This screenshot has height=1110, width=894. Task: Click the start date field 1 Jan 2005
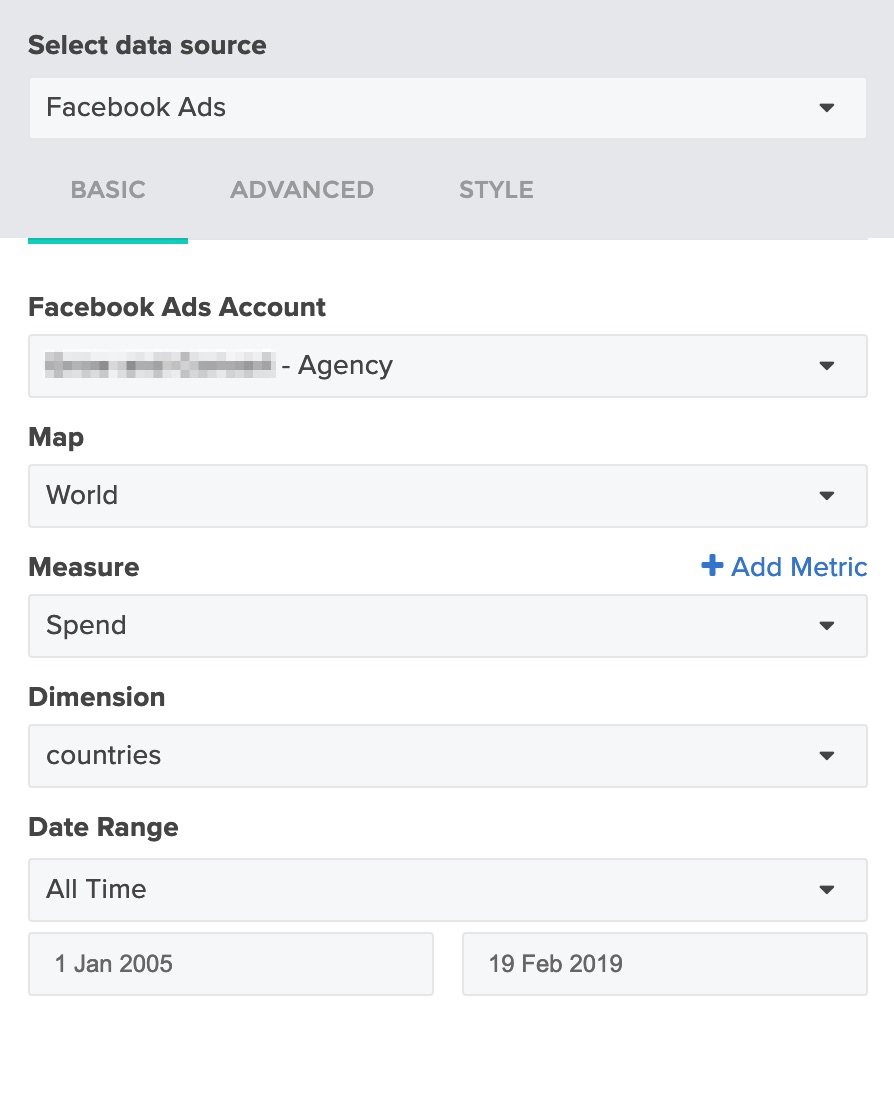coord(231,964)
